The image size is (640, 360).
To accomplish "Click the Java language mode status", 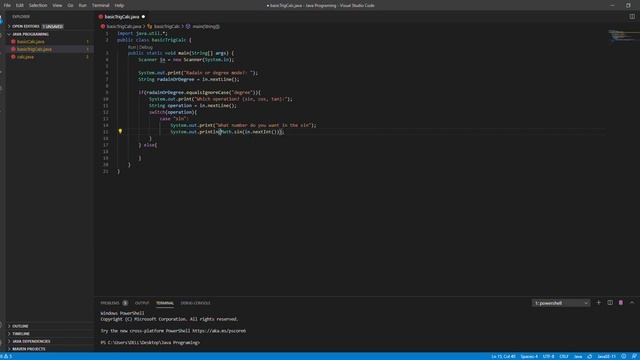I will [578, 356].
